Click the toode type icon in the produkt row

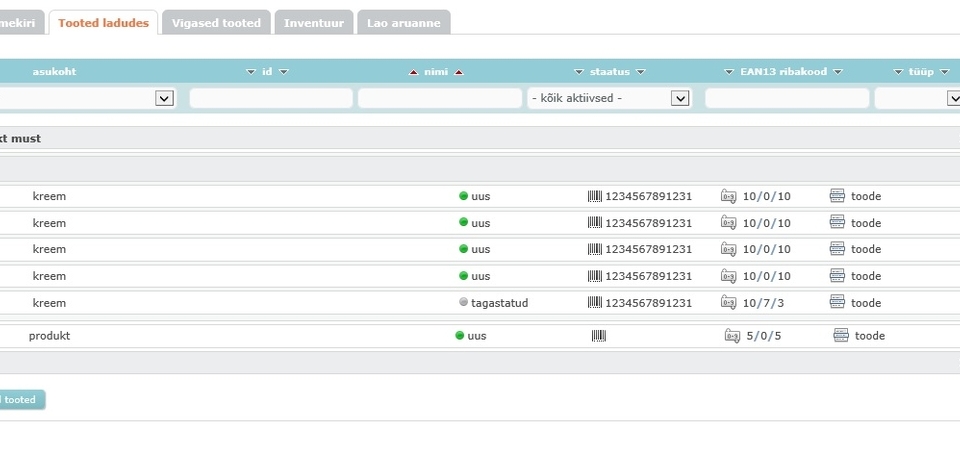[x=841, y=336]
